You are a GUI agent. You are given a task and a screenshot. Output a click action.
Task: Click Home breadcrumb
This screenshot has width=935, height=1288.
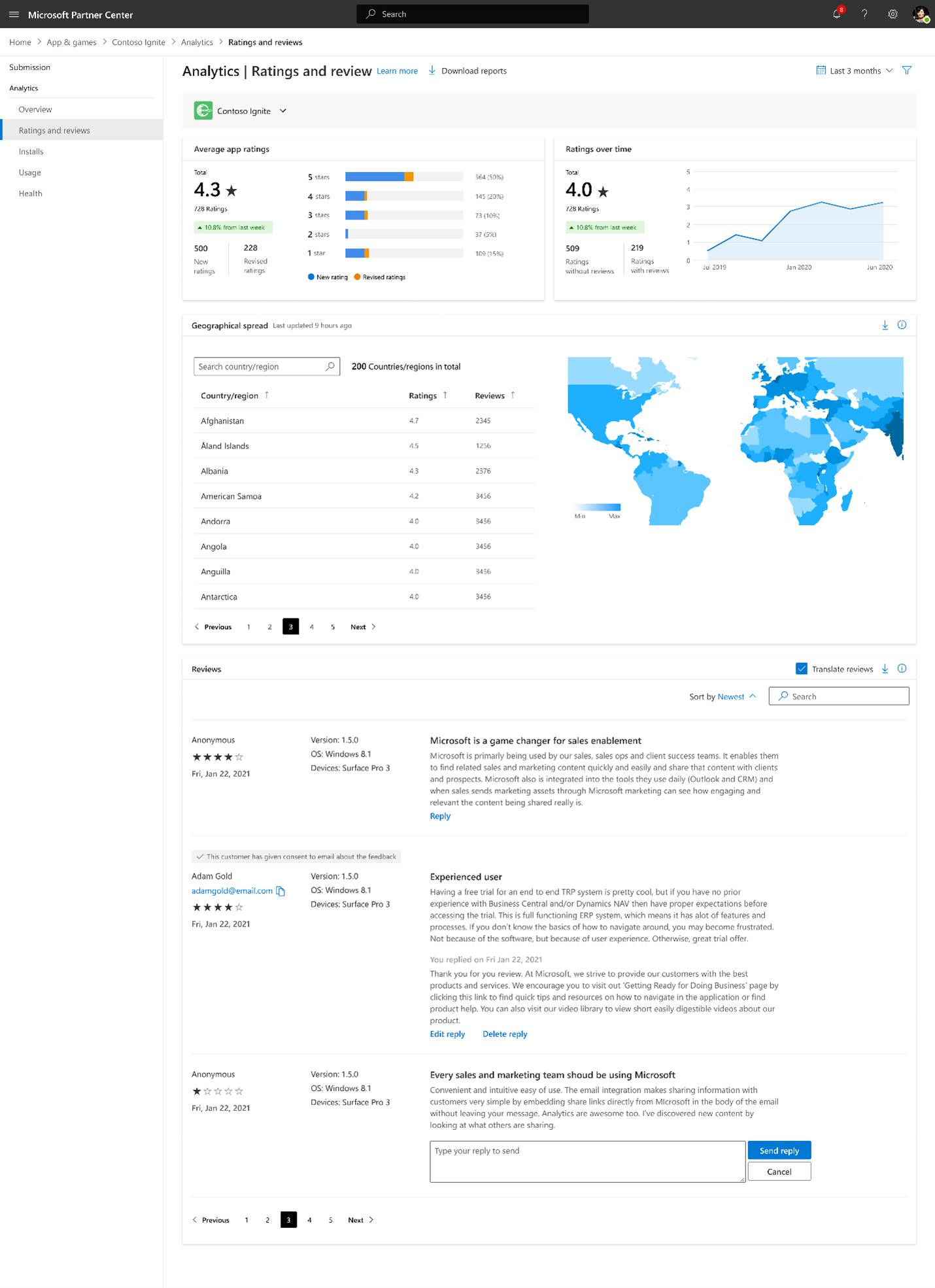pyautogui.click(x=20, y=42)
